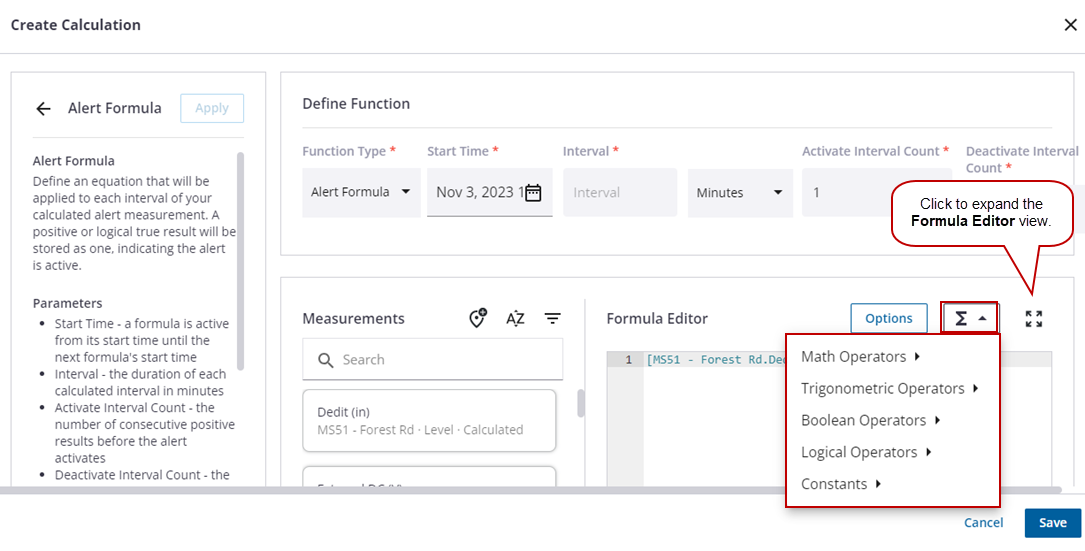Click the Save button
This screenshot has height=551, width=1085.
tap(1052, 523)
